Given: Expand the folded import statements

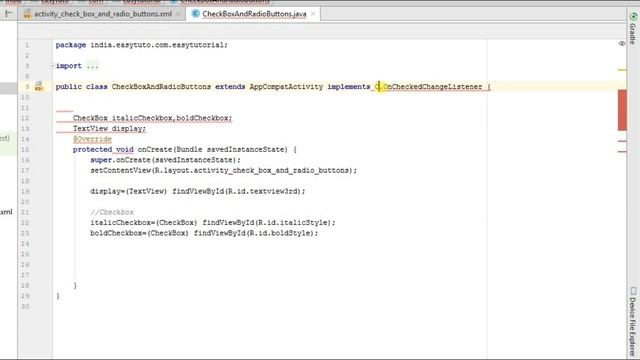Looking at the screenshot, I should pyautogui.click(x=52, y=66).
